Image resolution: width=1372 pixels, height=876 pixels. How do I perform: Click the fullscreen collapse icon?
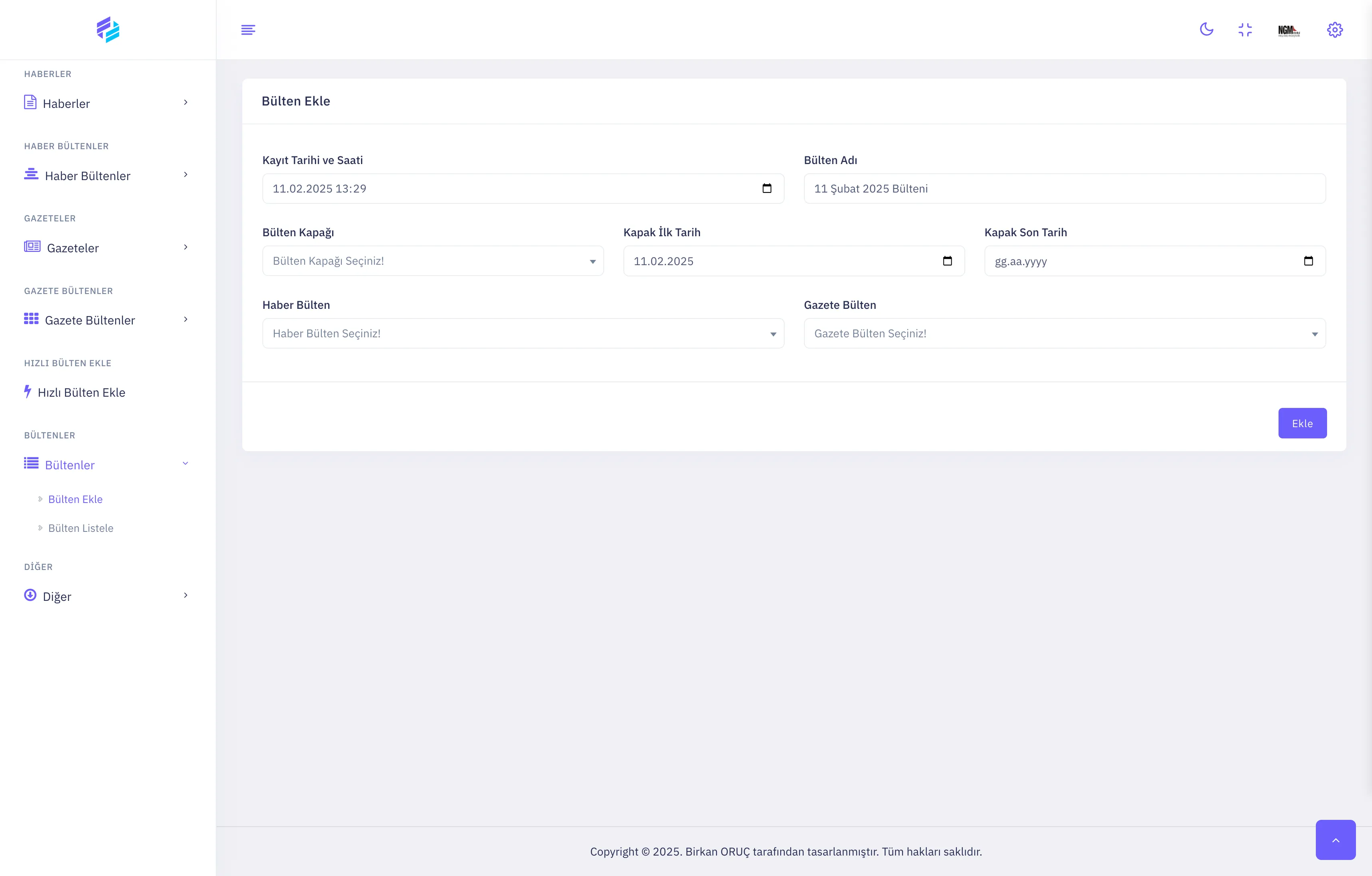click(x=1245, y=30)
